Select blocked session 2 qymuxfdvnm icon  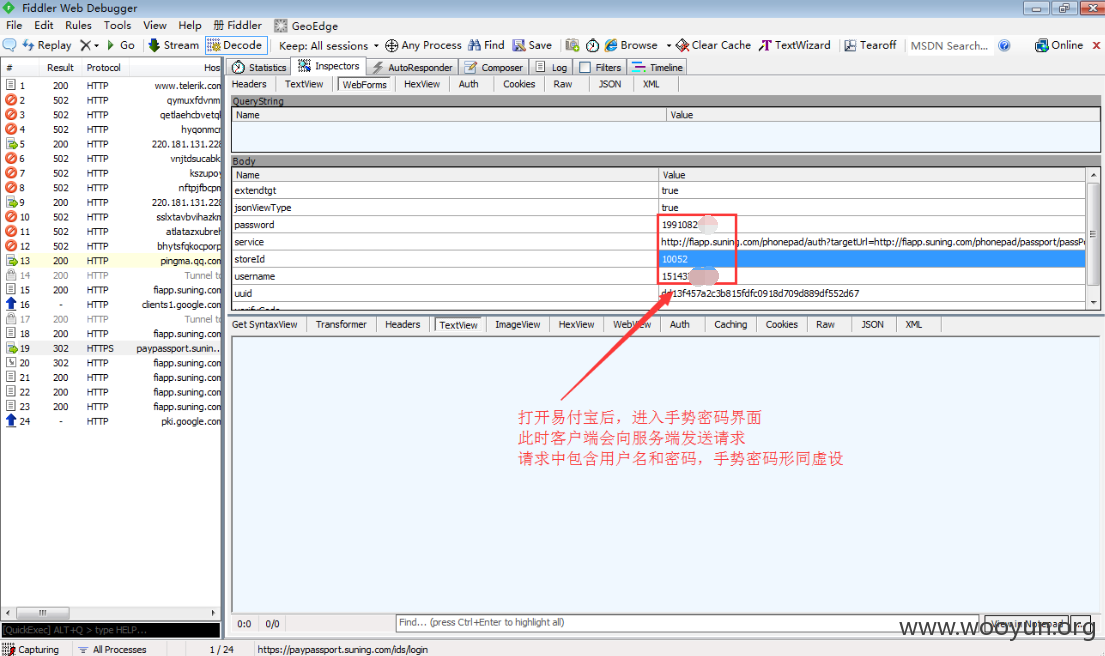(11, 100)
